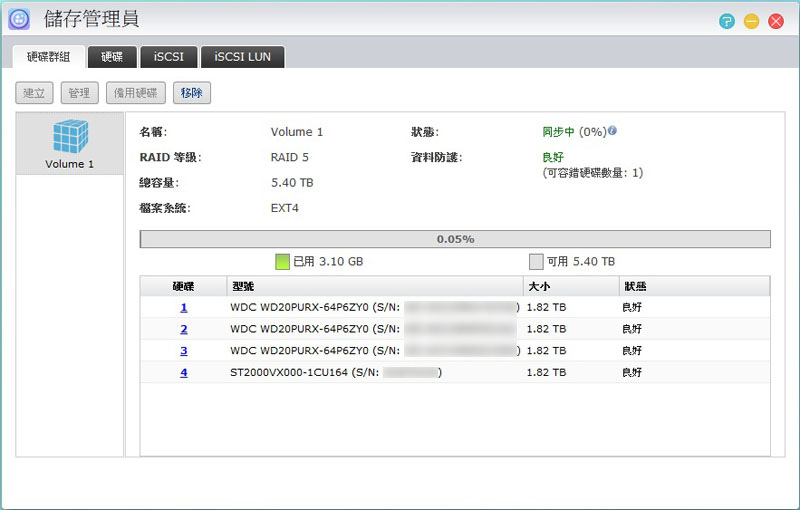This screenshot has height=510, width=800.
Task: Click 良好 status in disk 4 row
Action: click(632, 372)
